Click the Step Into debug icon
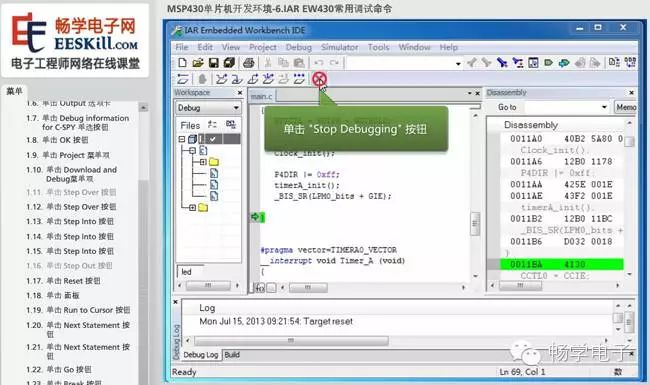650x385 pixels. (x=237, y=79)
